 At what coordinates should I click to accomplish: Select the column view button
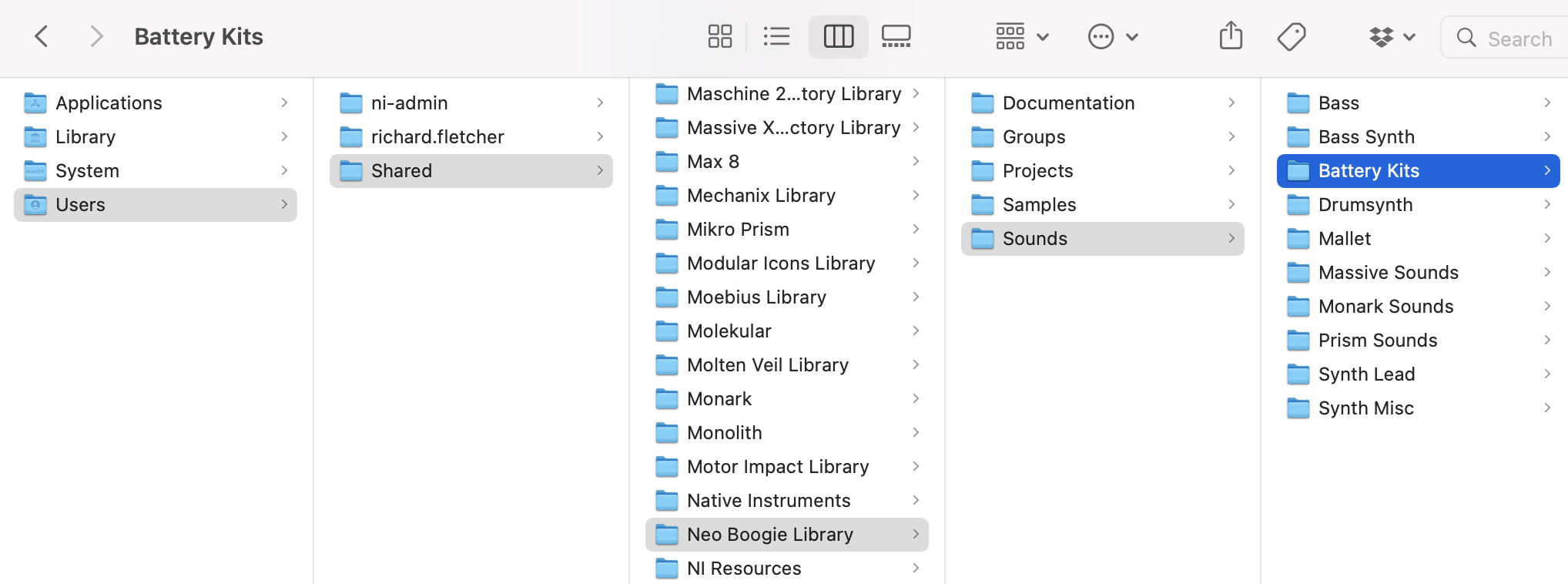coord(838,36)
